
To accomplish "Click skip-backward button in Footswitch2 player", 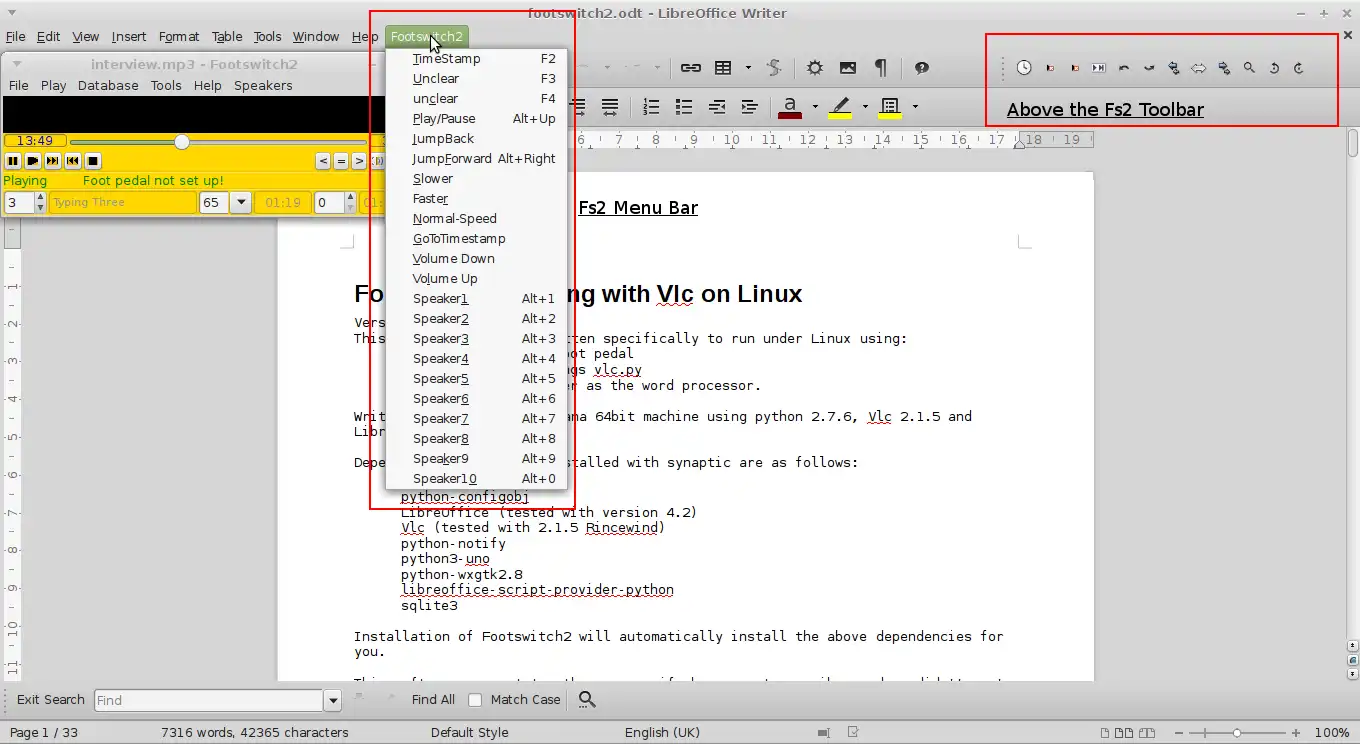I will pyautogui.click(x=73, y=161).
